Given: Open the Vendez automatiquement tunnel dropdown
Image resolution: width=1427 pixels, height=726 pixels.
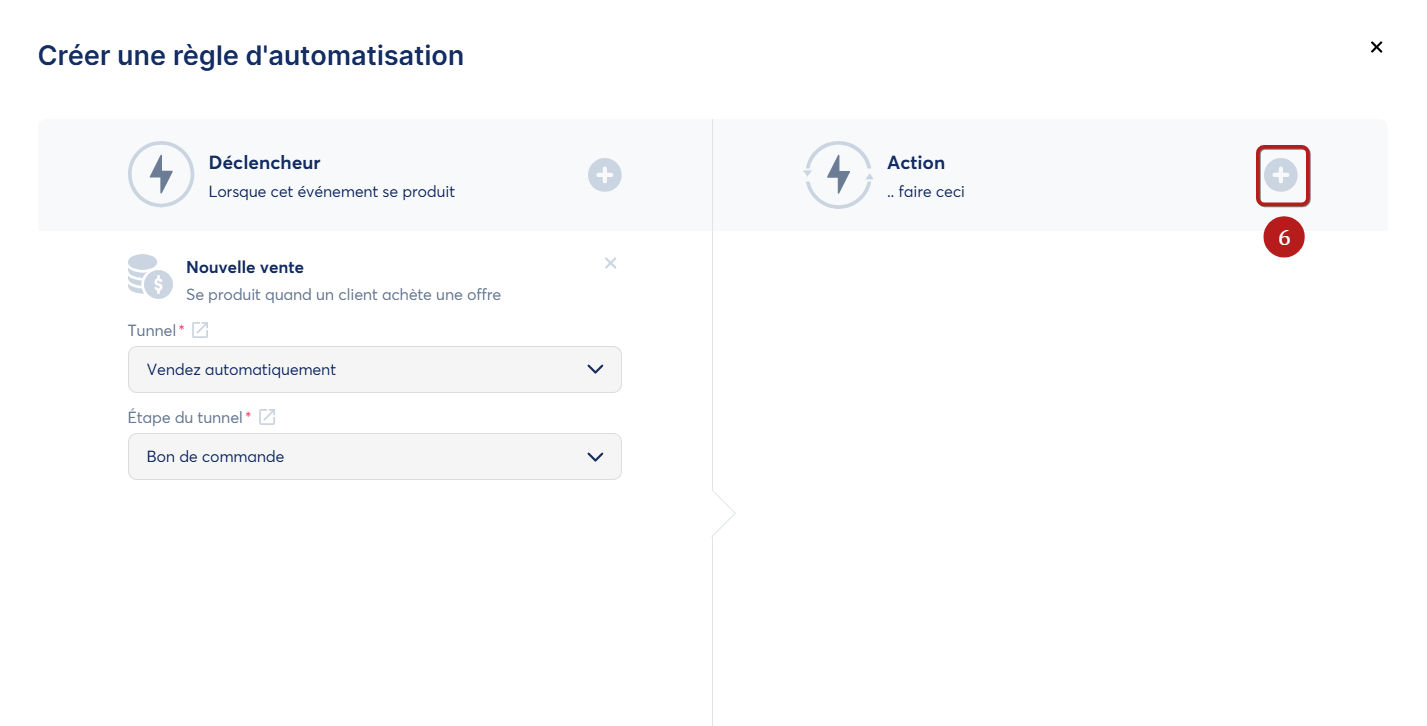Looking at the screenshot, I should (375, 369).
